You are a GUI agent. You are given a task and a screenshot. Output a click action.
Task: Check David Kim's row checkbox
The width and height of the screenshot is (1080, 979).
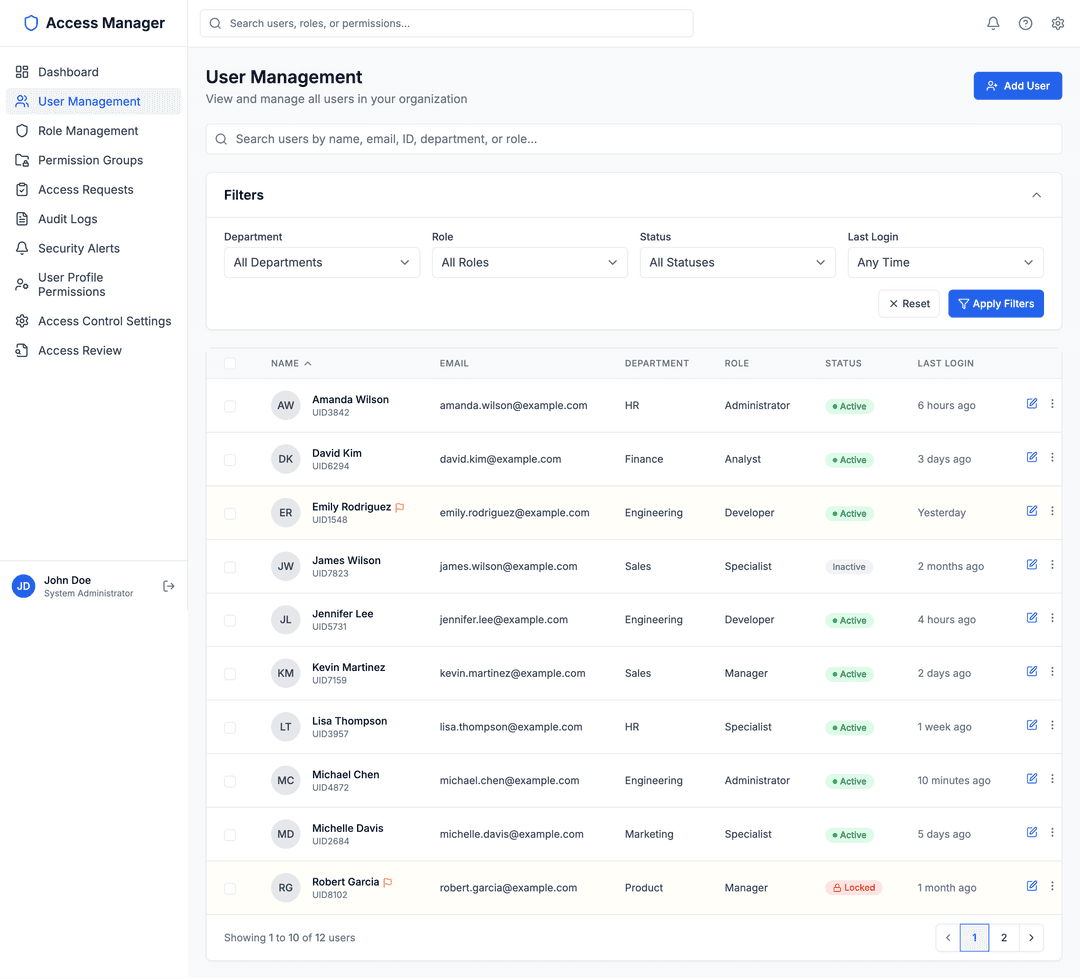click(x=230, y=458)
